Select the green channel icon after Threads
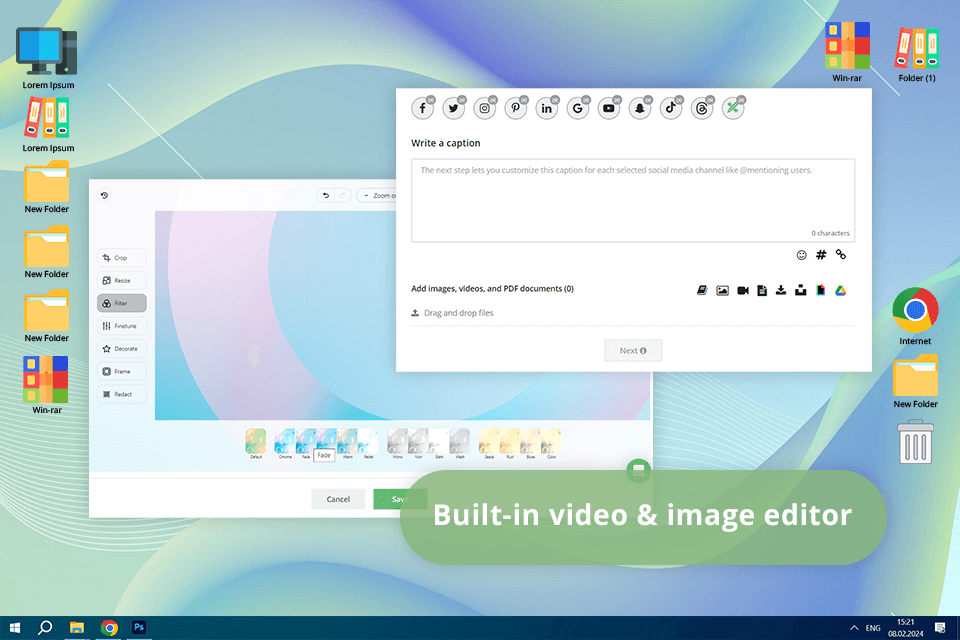Viewport: 960px width, 640px height. (x=733, y=108)
